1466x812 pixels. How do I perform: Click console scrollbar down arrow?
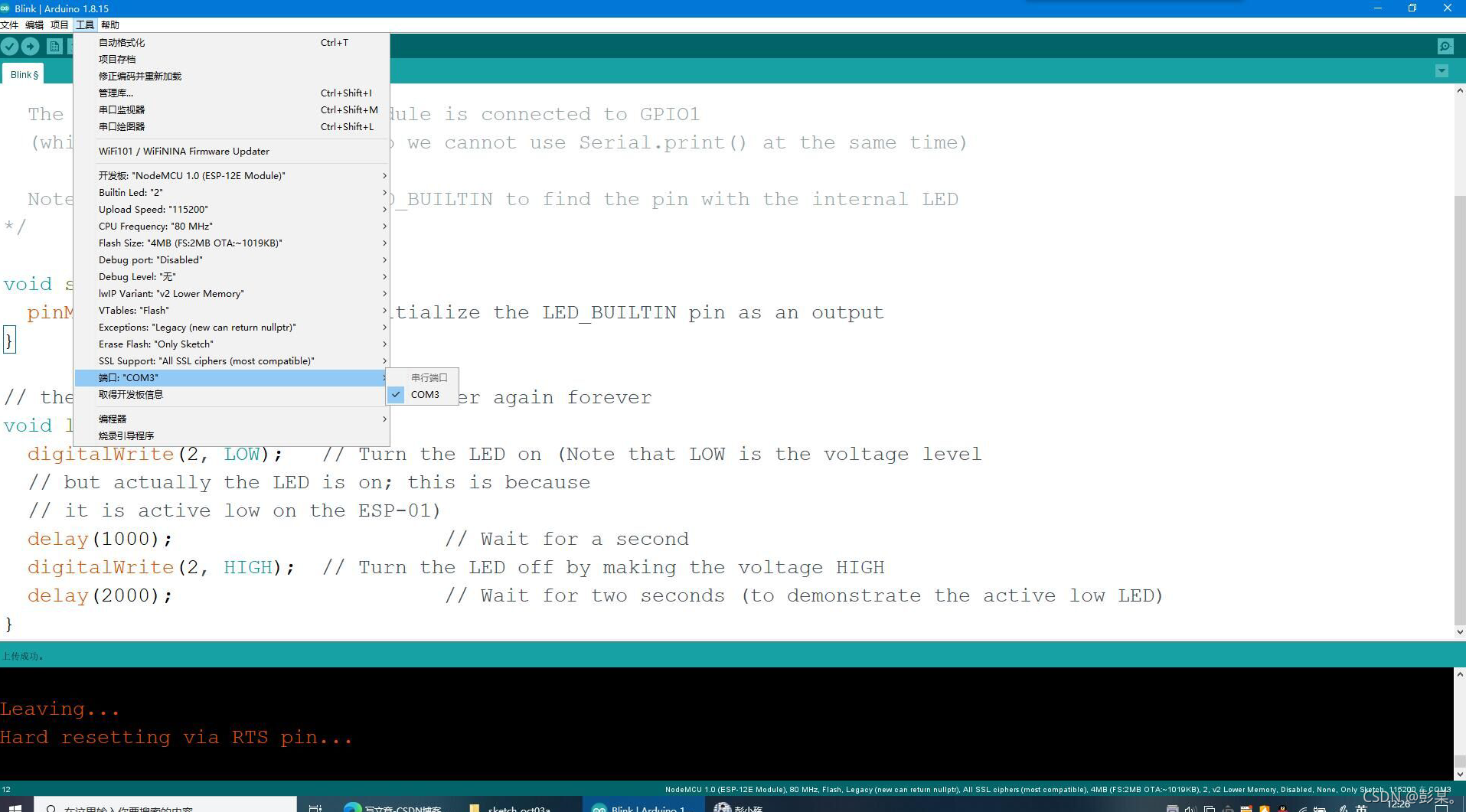(1459, 774)
